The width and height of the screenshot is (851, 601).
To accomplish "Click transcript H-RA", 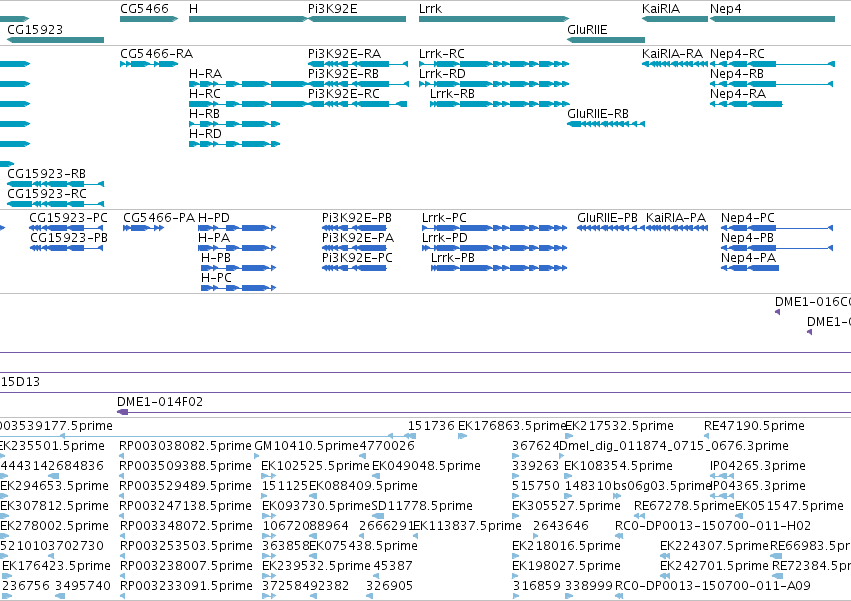I will tap(249, 84).
